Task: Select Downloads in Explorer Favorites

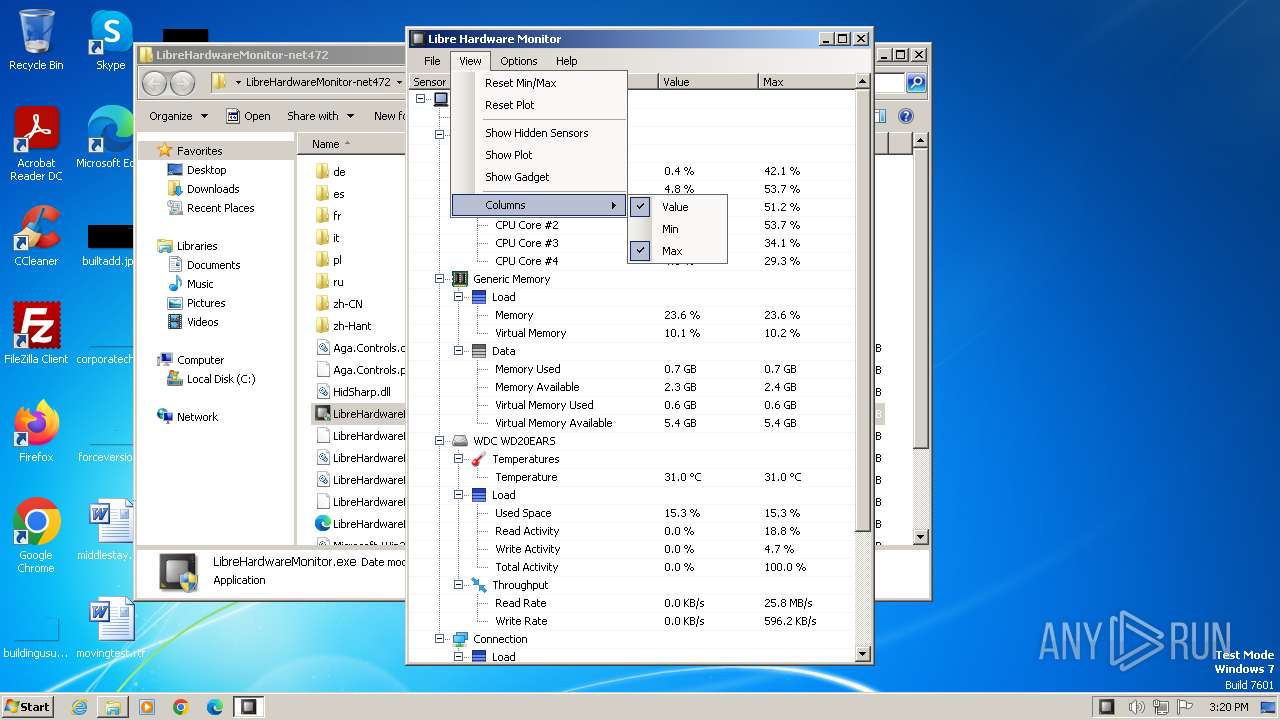Action: [213, 189]
